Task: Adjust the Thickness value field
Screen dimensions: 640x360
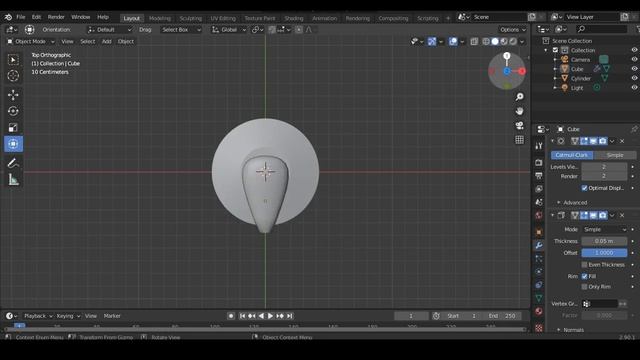Action: (604, 241)
